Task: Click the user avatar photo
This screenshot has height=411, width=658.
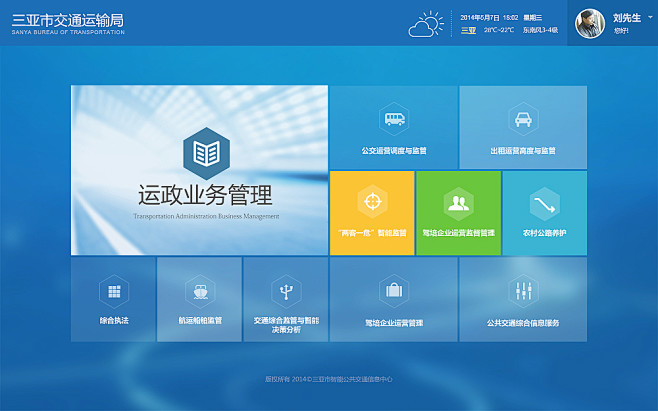Action: tap(591, 24)
